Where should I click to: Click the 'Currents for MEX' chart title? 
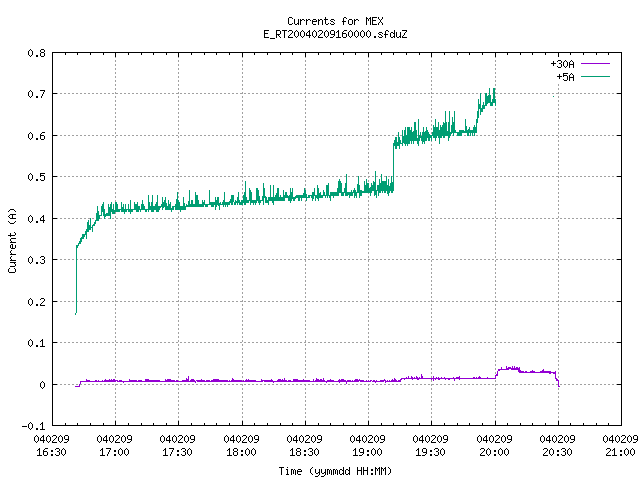335,21
